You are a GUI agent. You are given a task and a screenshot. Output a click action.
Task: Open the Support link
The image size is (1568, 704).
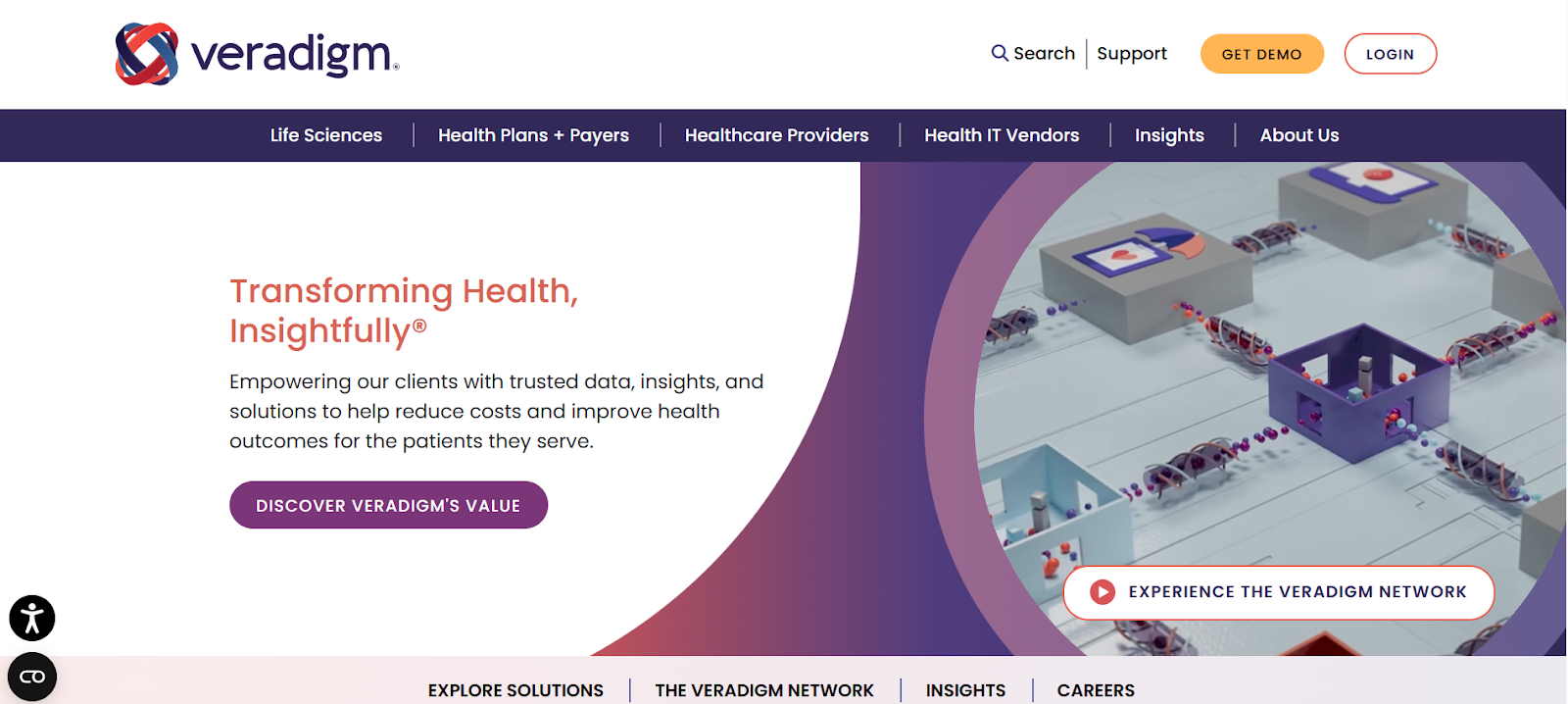pyautogui.click(x=1132, y=53)
